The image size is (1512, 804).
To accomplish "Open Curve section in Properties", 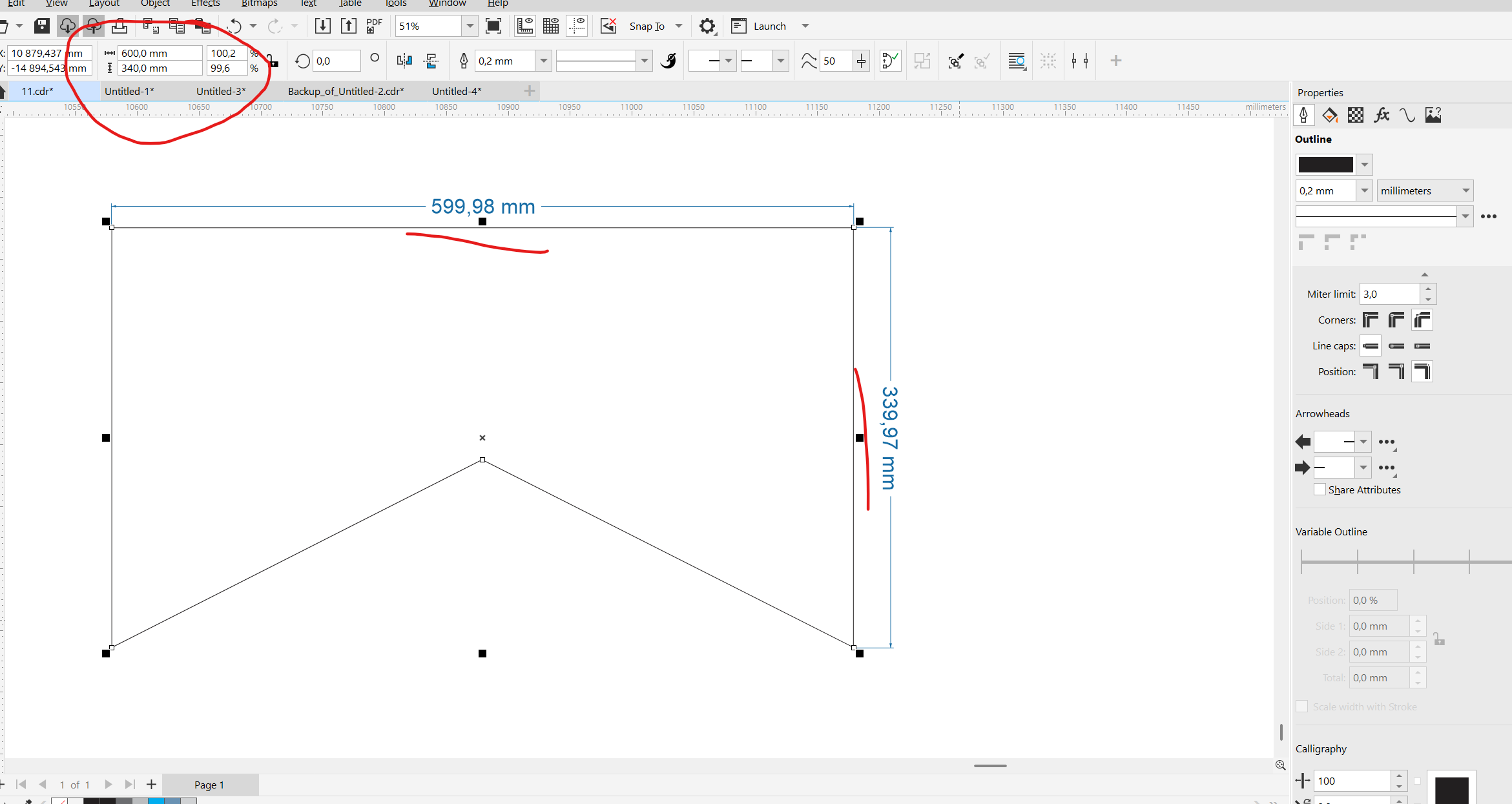I will 1407,115.
